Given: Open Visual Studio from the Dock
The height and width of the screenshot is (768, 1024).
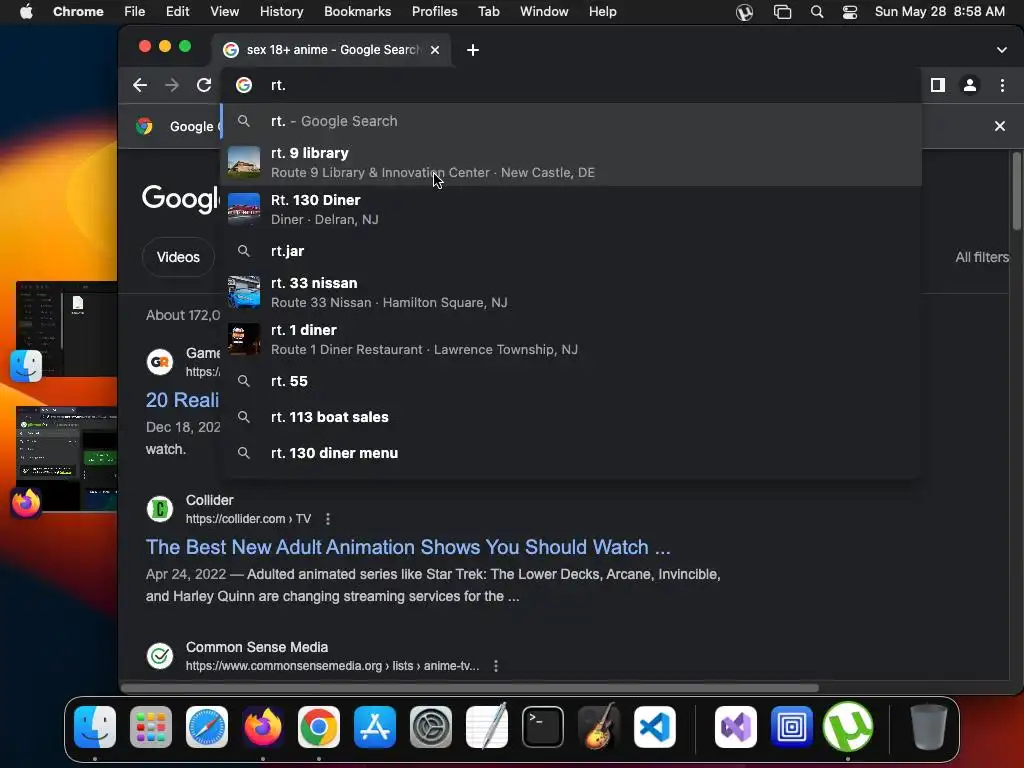Looking at the screenshot, I should (x=736, y=727).
